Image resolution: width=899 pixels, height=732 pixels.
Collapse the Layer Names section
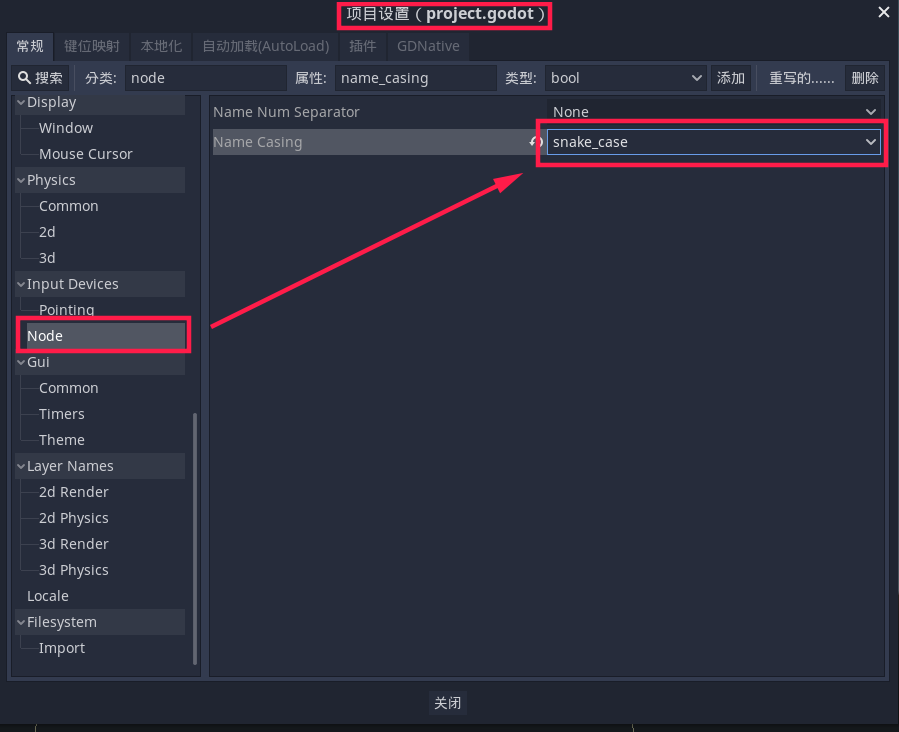pyautogui.click(x=21, y=466)
